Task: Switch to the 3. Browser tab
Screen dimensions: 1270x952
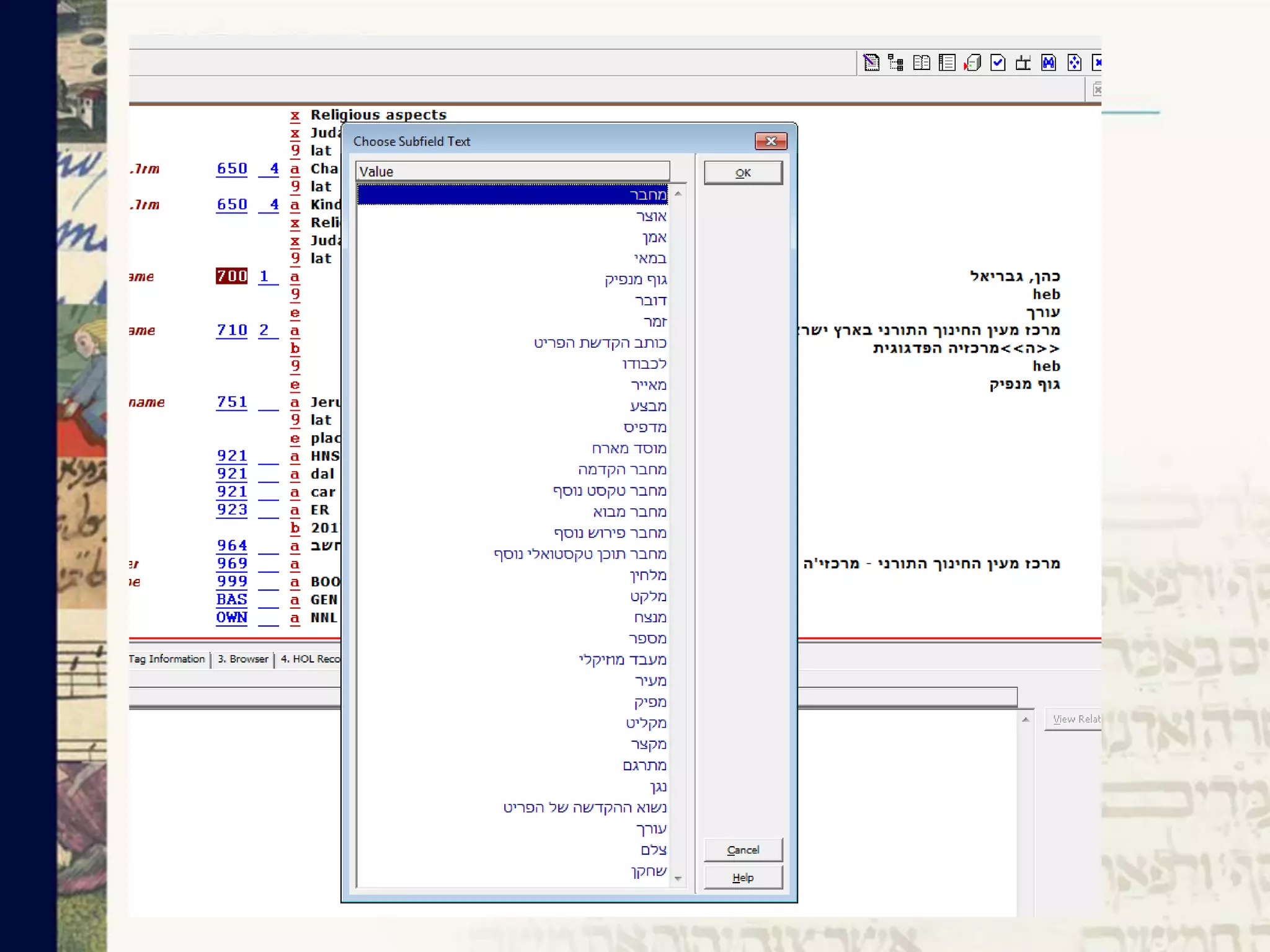Action: point(242,659)
